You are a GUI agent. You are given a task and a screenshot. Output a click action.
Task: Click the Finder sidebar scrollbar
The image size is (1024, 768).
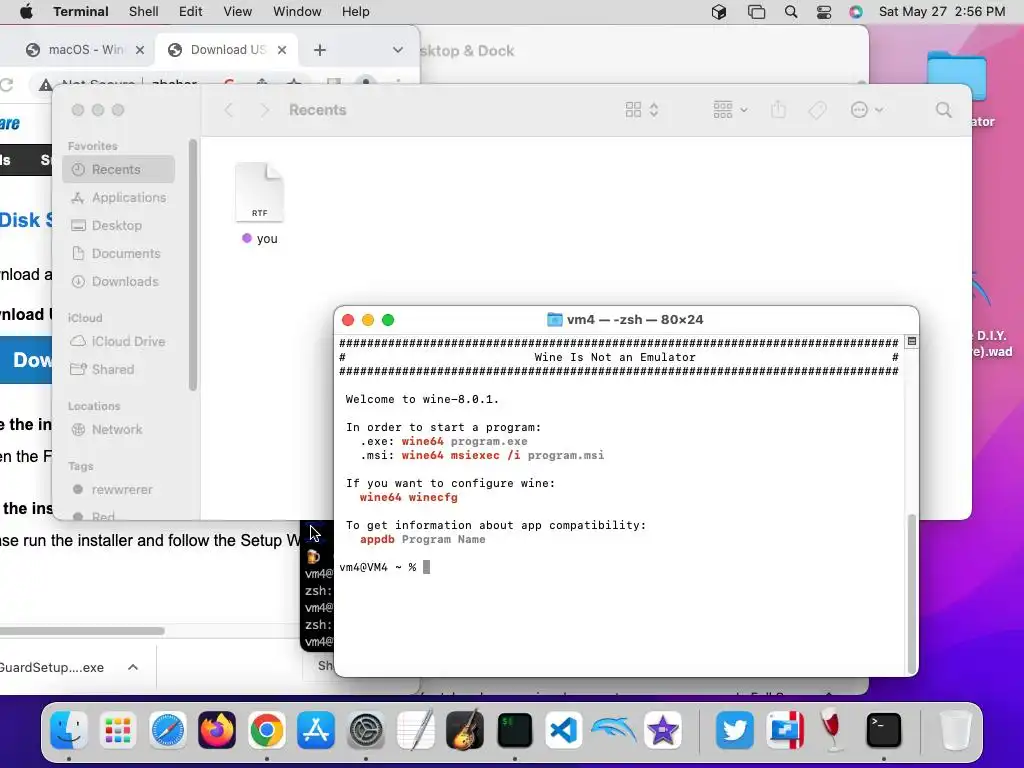193,264
